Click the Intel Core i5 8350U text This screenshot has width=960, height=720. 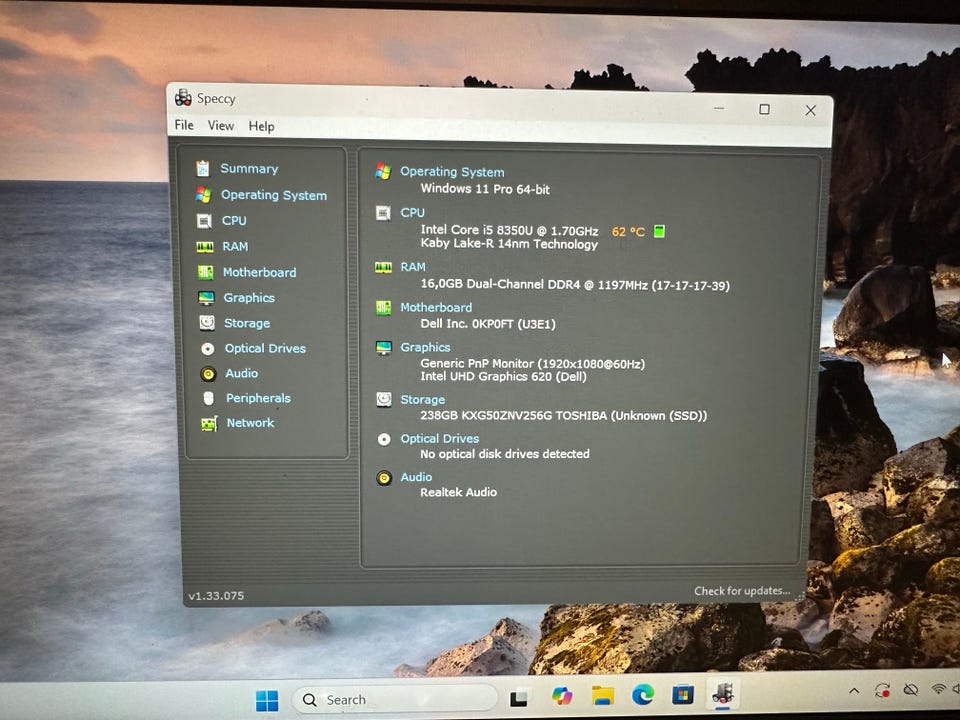coord(509,230)
